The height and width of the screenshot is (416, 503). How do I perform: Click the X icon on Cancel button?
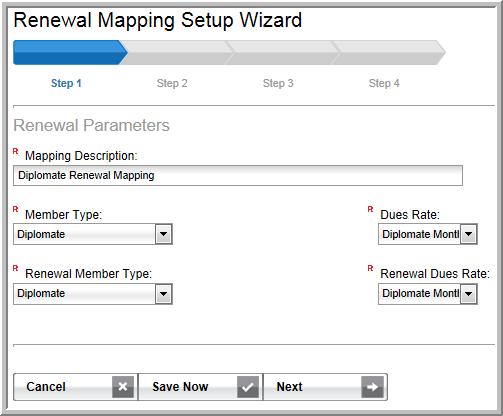(123, 387)
